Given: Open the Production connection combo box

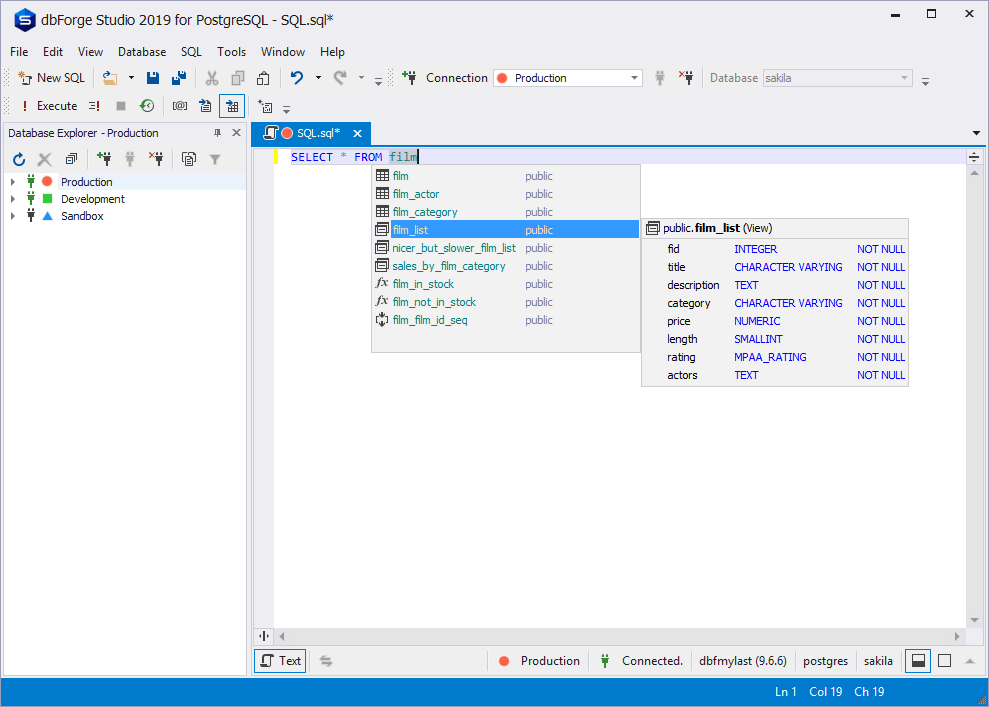Looking at the screenshot, I should pyautogui.click(x=568, y=78).
